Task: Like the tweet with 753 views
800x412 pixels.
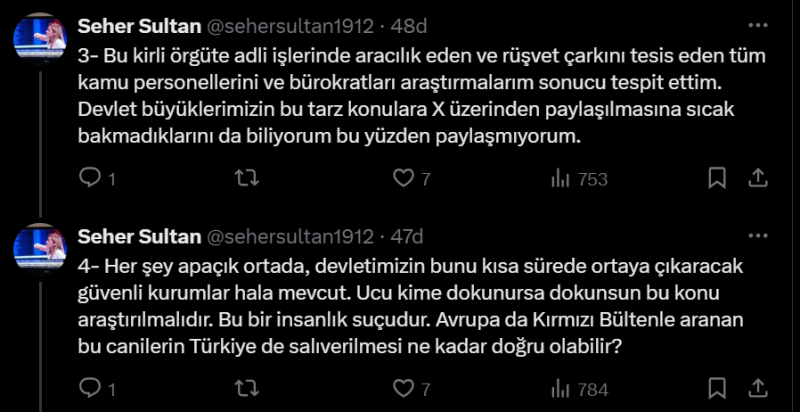Action: [403, 178]
